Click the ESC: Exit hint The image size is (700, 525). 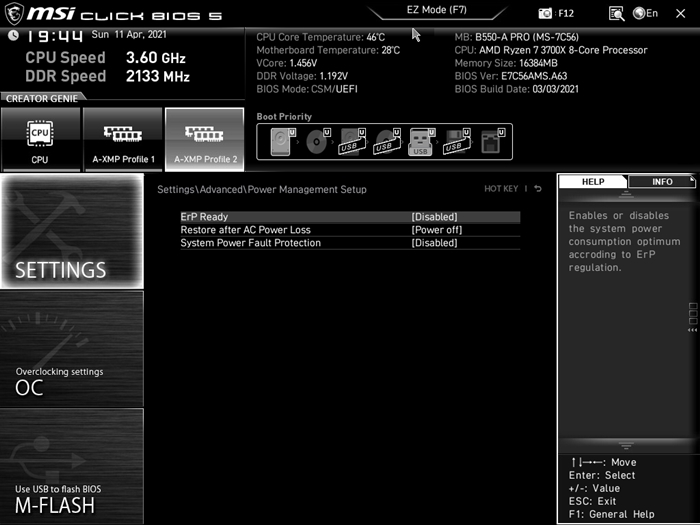point(592,501)
